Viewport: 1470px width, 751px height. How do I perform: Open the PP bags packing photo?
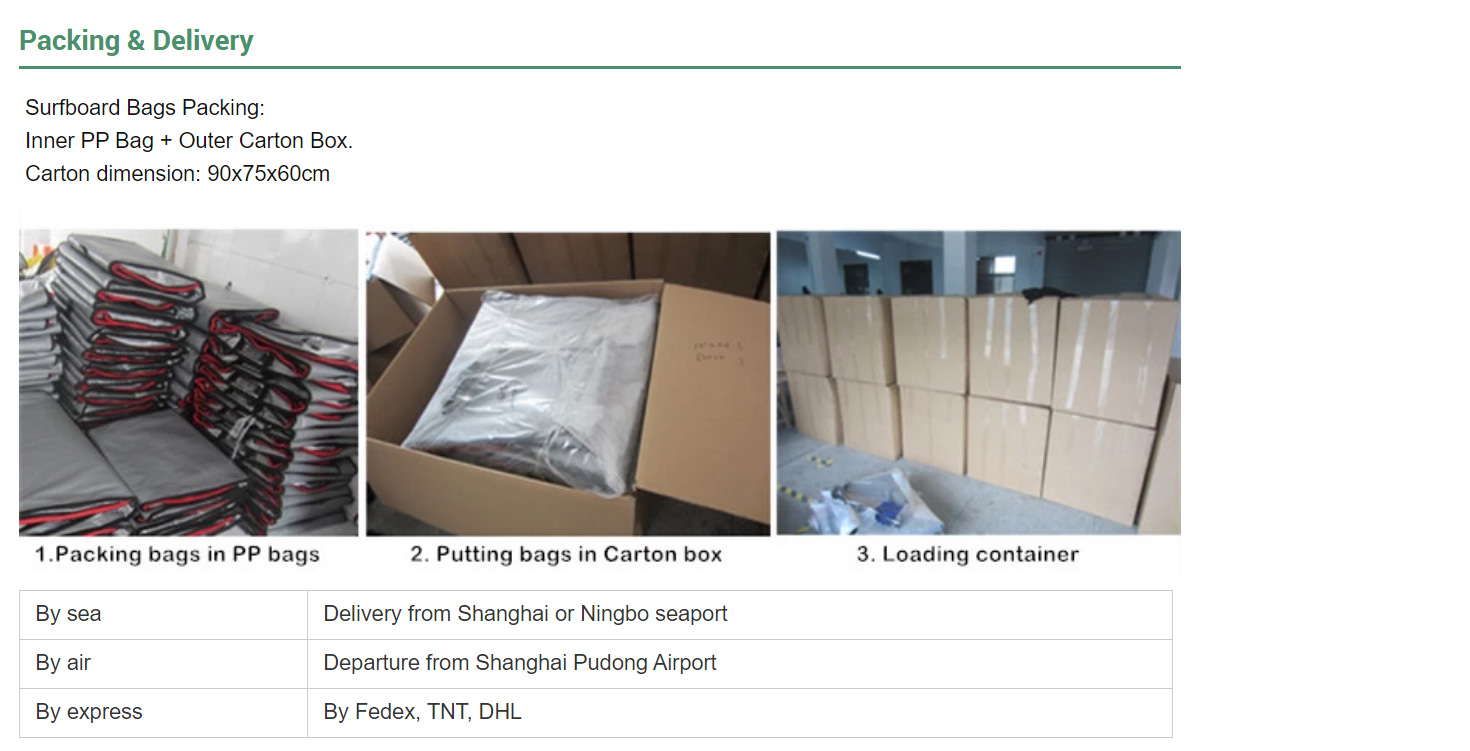click(x=188, y=383)
